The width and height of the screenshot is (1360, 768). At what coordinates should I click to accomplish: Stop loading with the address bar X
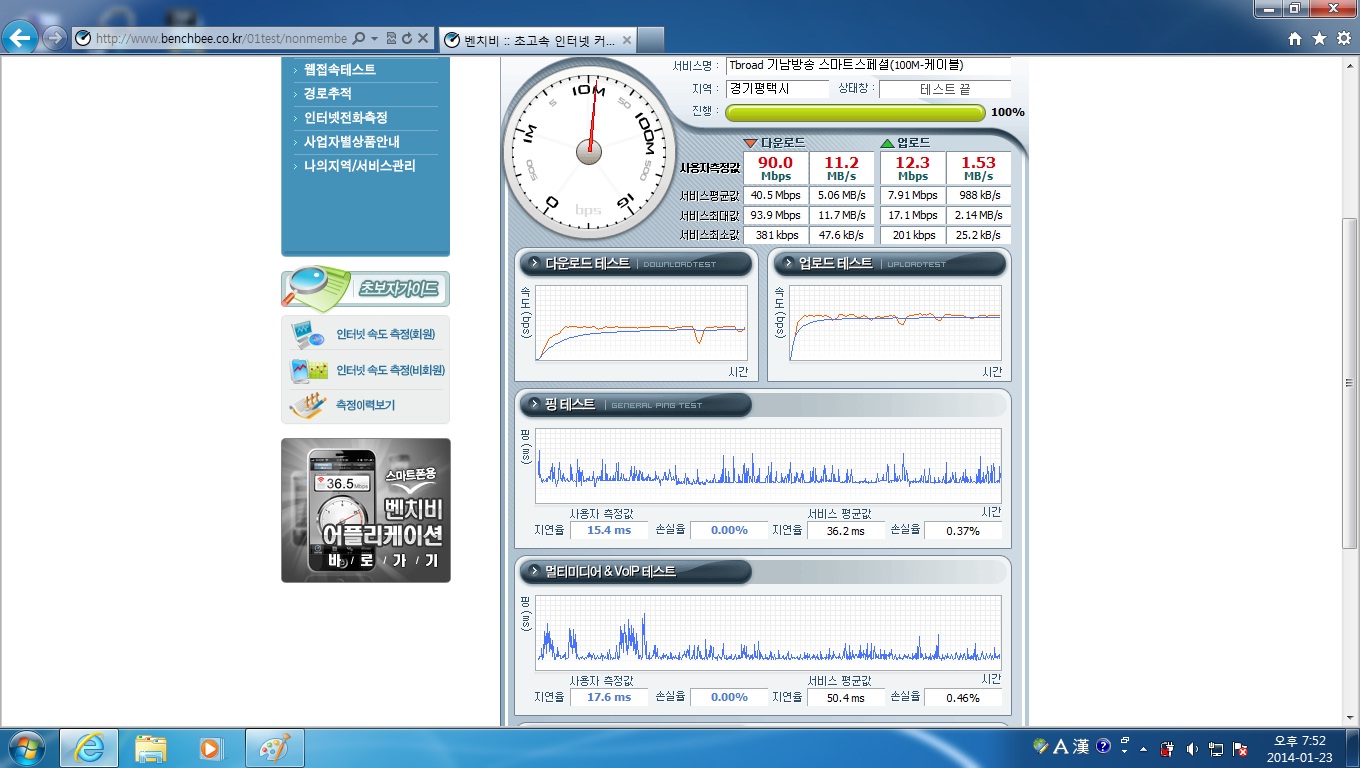click(423, 39)
